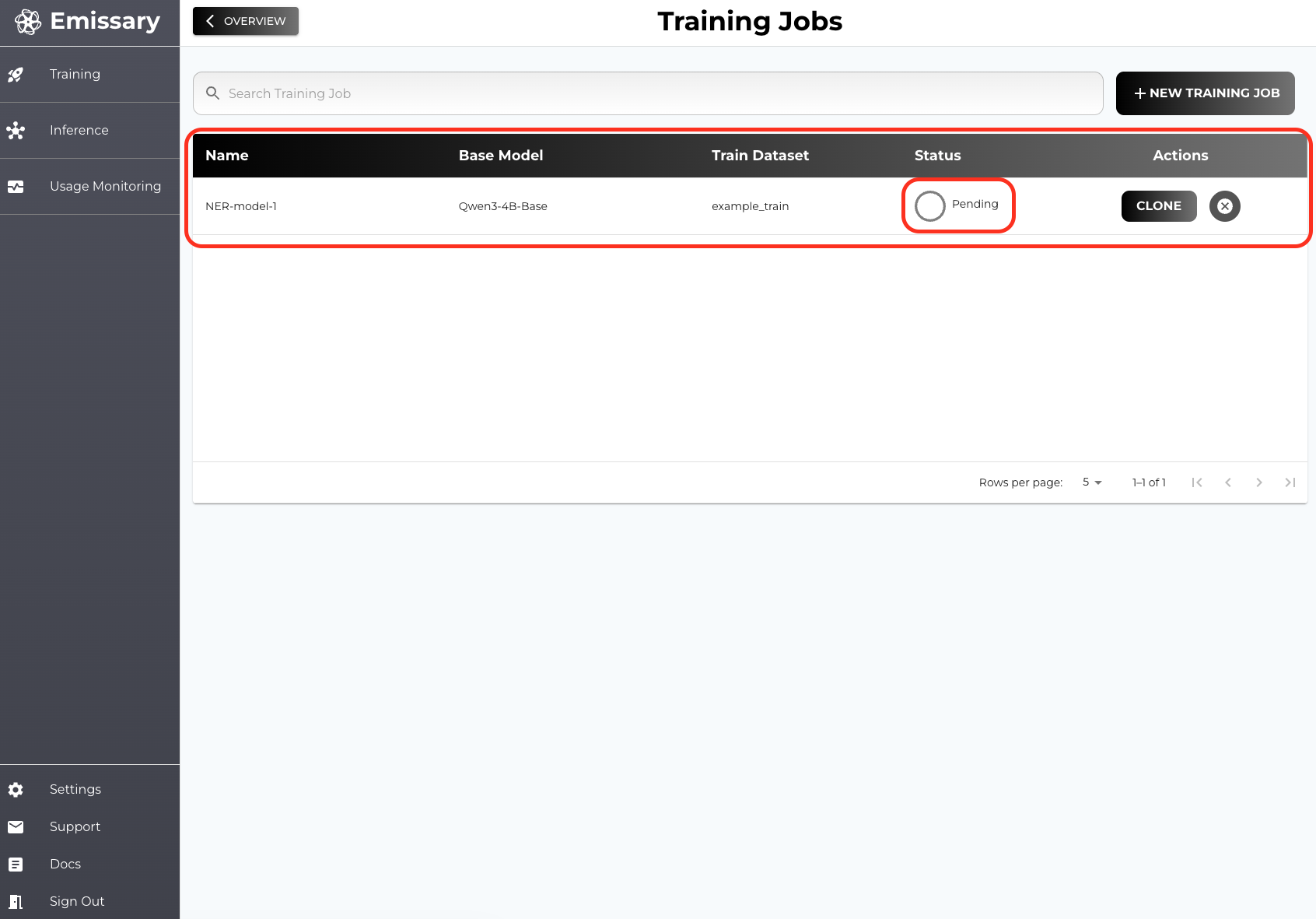The width and height of the screenshot is (1316, 919).
Task: Clone the NER-model-1 training job
Action: pos(1159,206)
